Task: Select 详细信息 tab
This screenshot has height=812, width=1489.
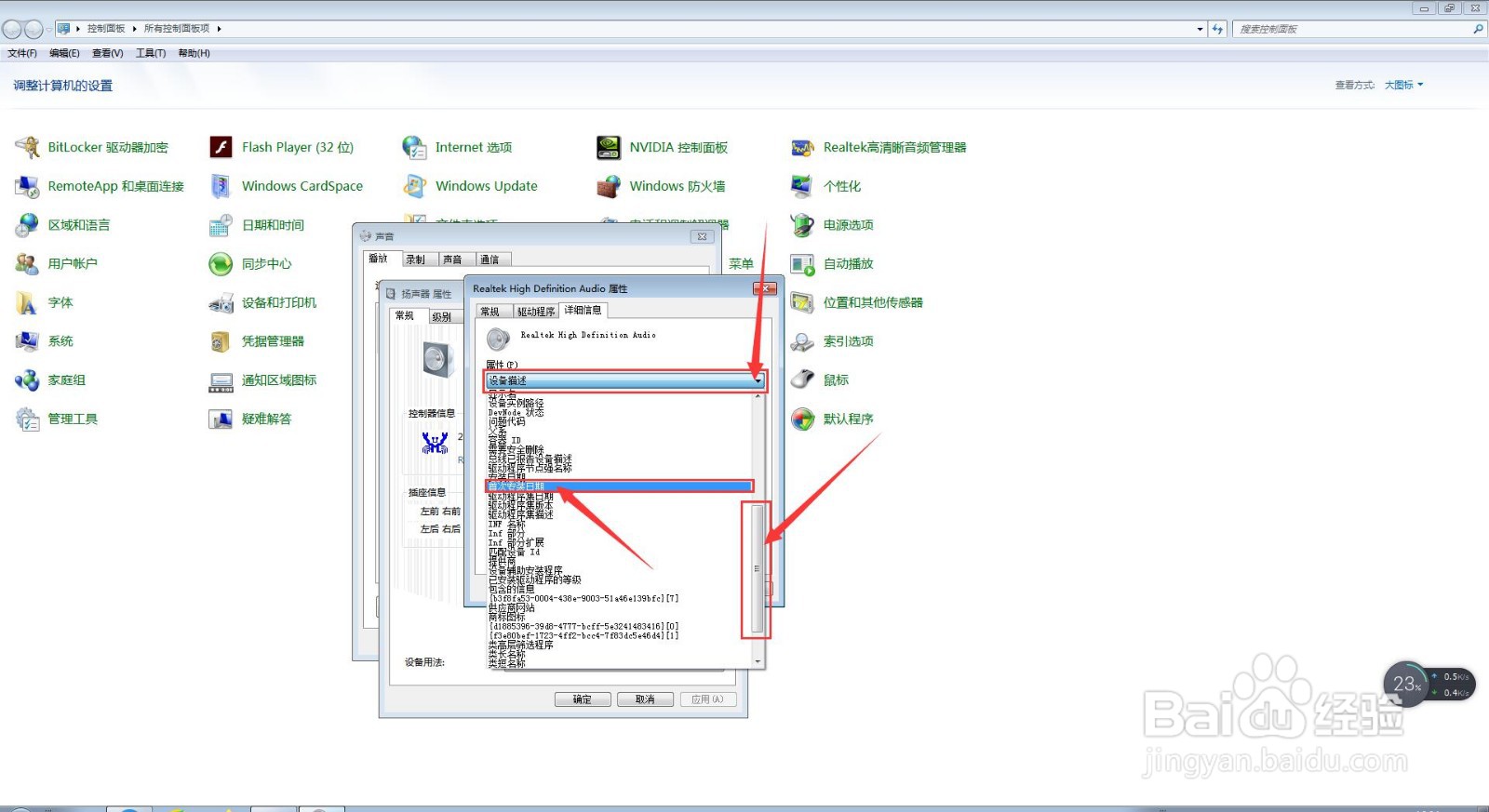Action: pyautogui.click(x=583, y=310)
